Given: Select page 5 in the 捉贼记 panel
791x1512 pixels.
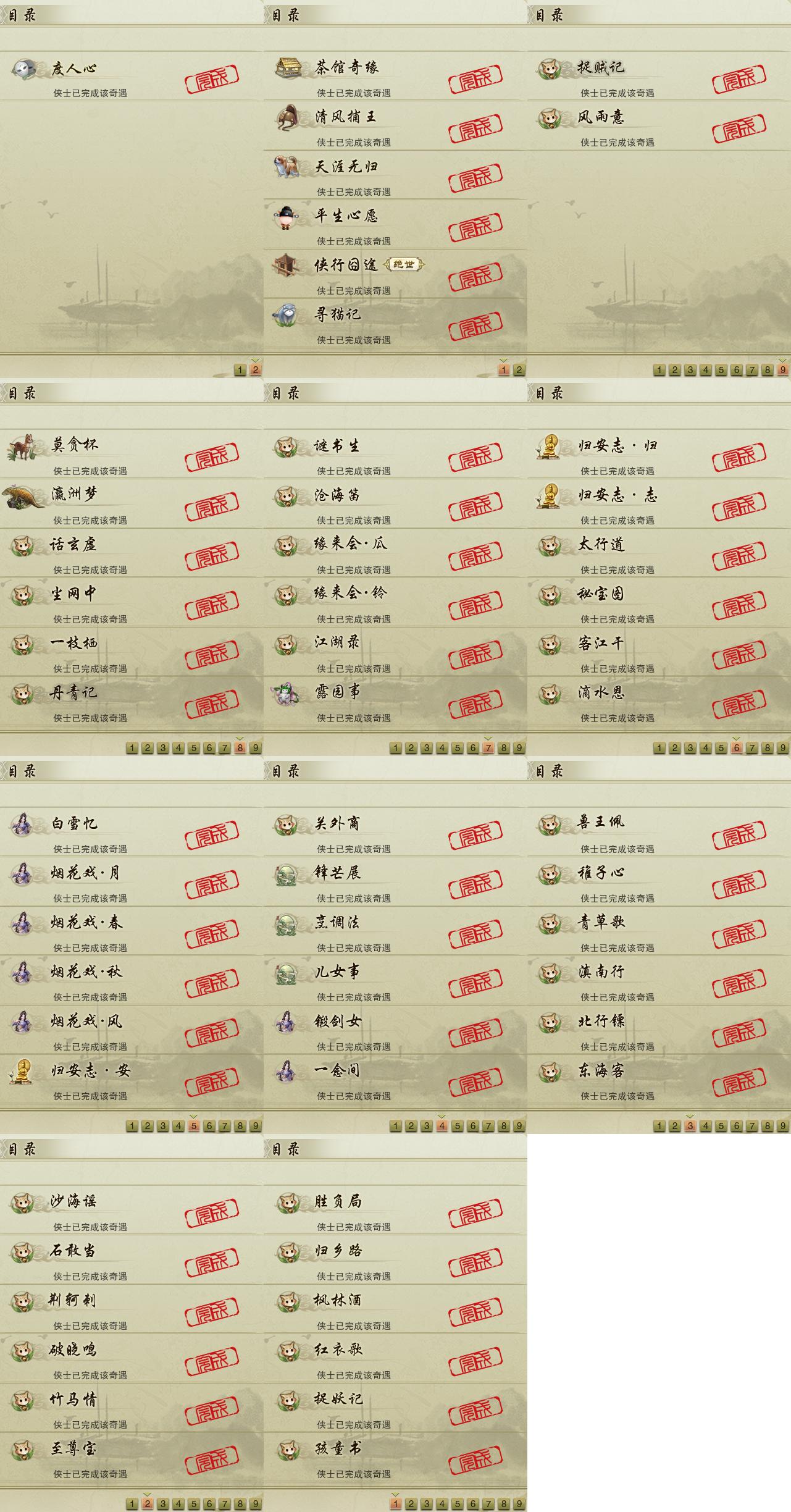Looking at the screenshot, I should [x=721, y=370].
